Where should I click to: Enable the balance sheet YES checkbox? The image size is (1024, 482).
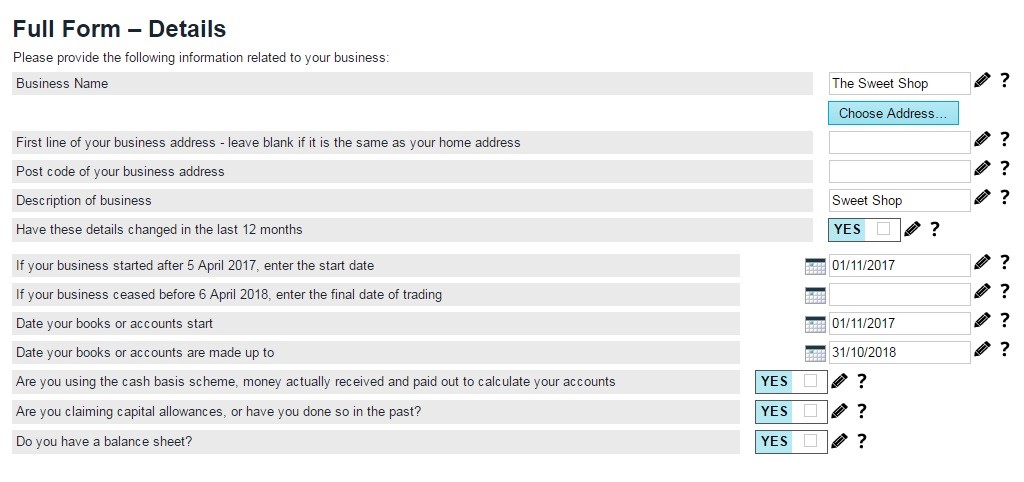pos(810,441)
